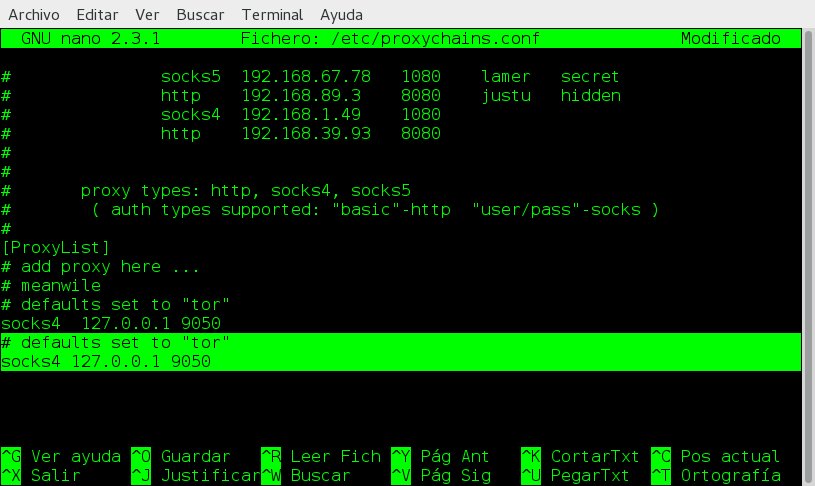Click the non-highlighted 'socks4 127.0.0.1 9050' line

(111, 324)
